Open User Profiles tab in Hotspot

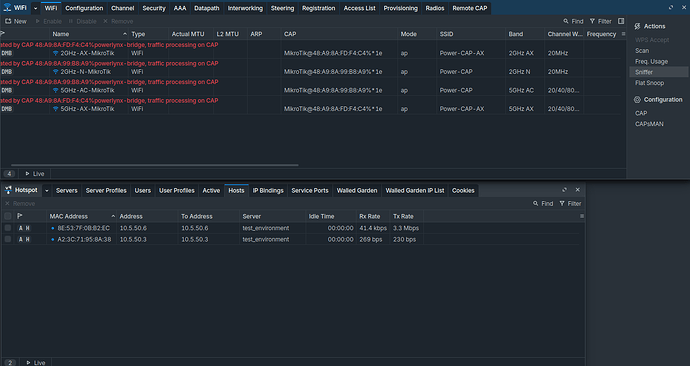(176, 190)
